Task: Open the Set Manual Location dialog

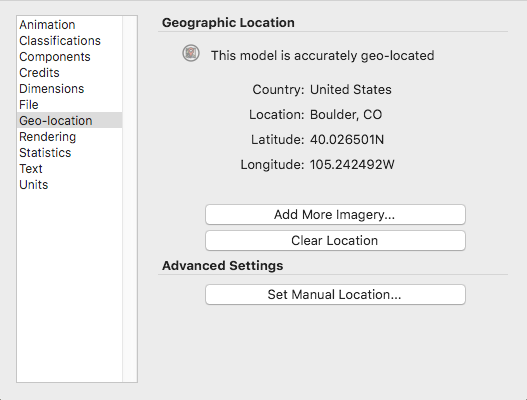Action: pos(335,294)
